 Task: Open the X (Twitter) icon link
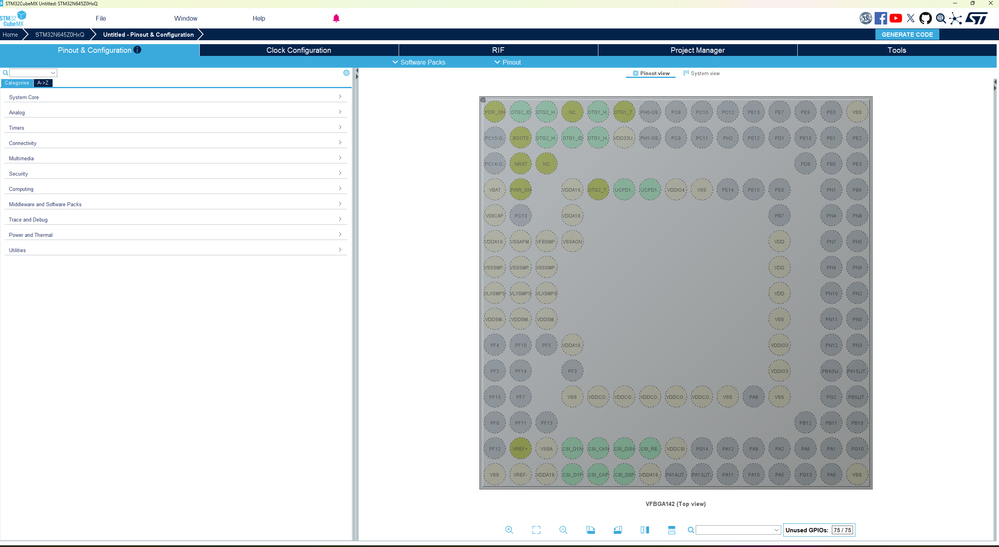pos(910,18)
